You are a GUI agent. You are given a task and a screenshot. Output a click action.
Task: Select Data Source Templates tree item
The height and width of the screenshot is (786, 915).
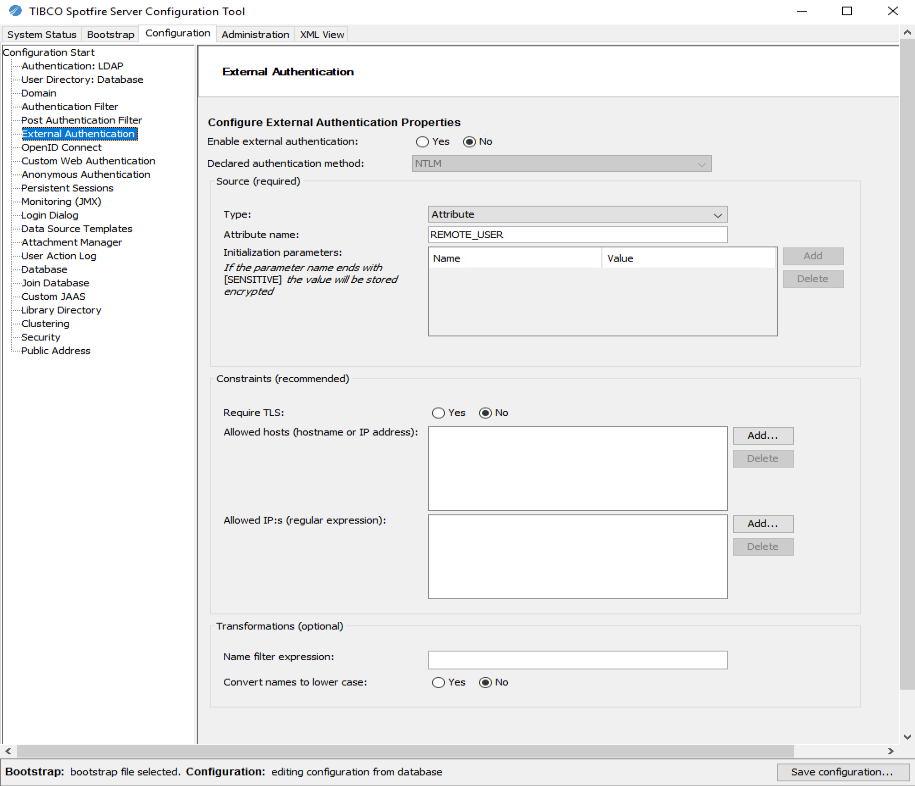[x=77, y=229]
